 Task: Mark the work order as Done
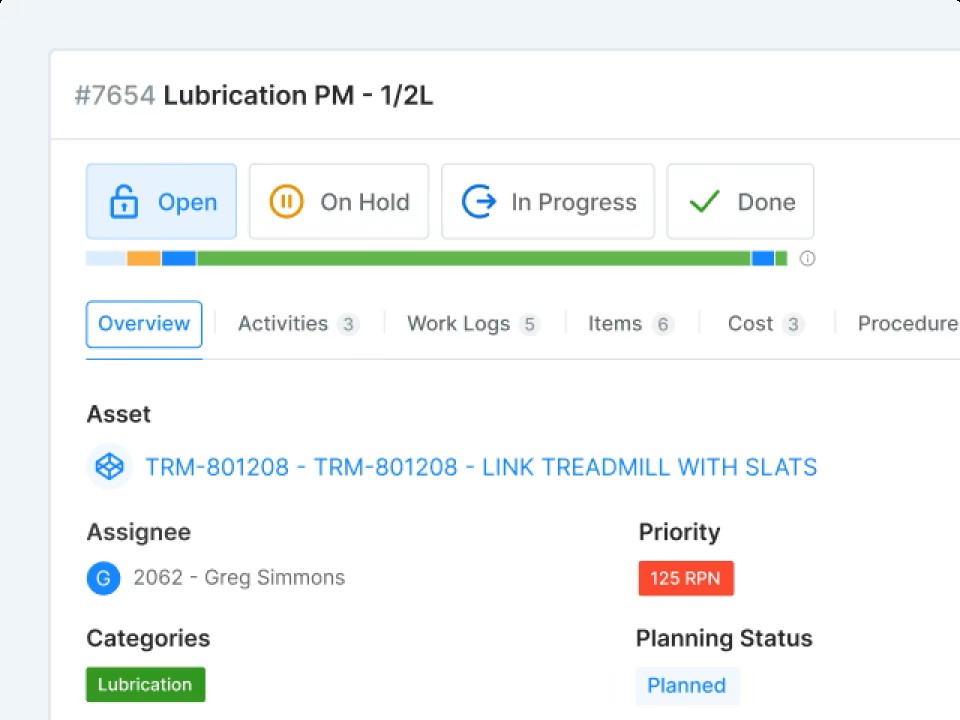click(740, 202)
